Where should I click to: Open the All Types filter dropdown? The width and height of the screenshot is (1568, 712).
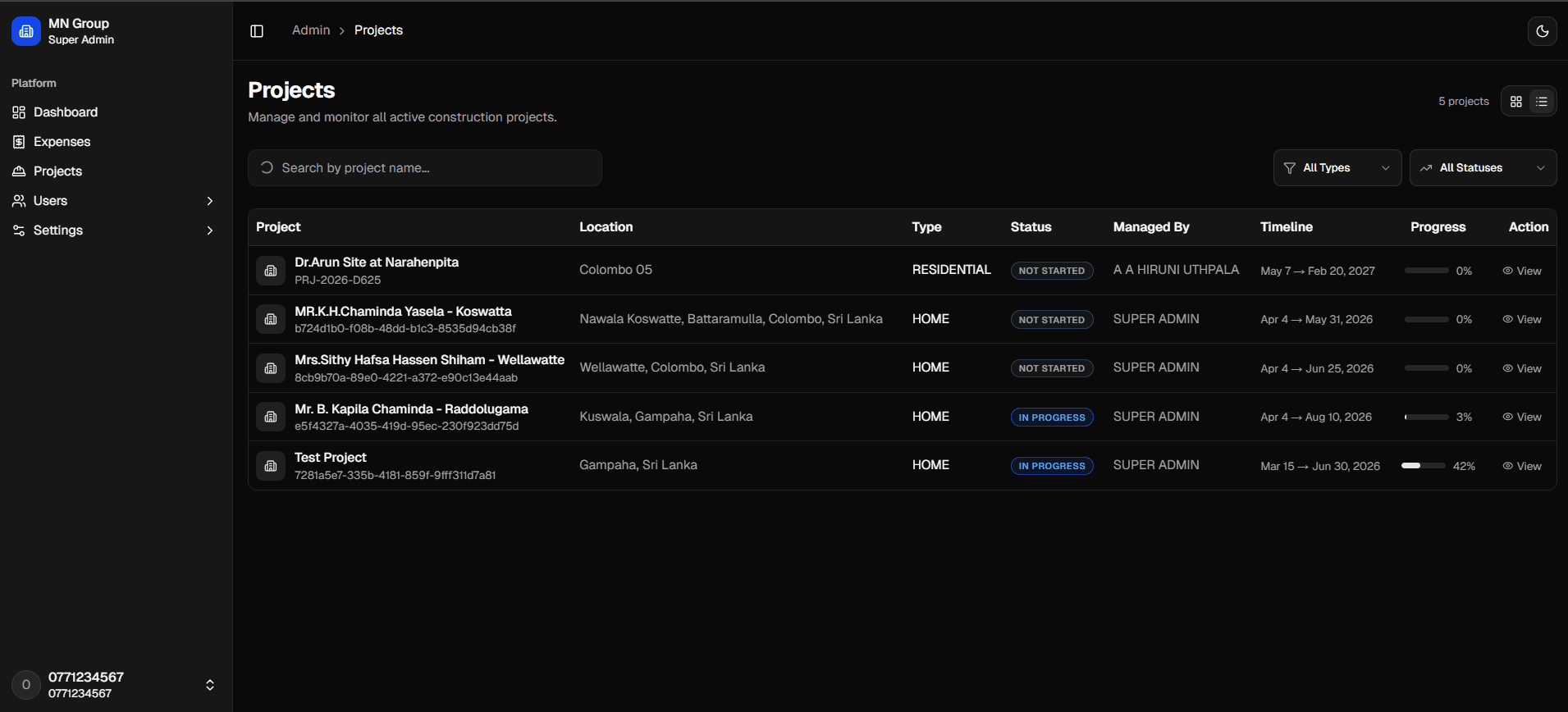pos(1337,168)
